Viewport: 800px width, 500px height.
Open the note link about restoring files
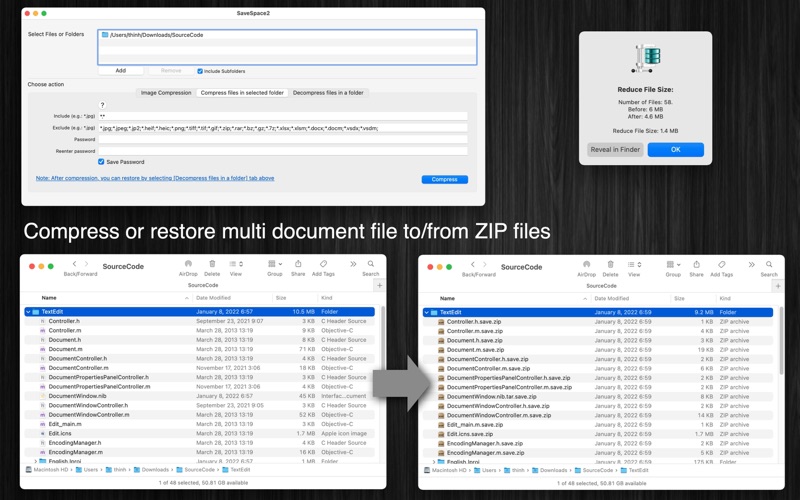coord(155,178)
